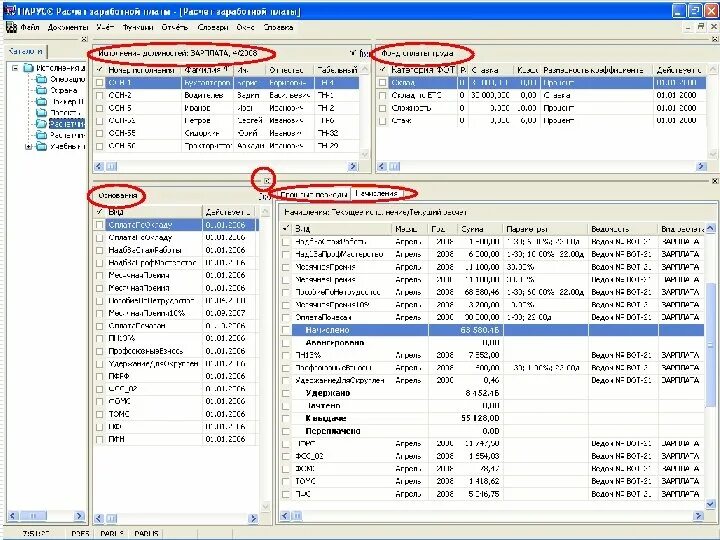Click the 55 128,00 amount cell
This screenshot has height=540, width=720.
click(480, 418)
